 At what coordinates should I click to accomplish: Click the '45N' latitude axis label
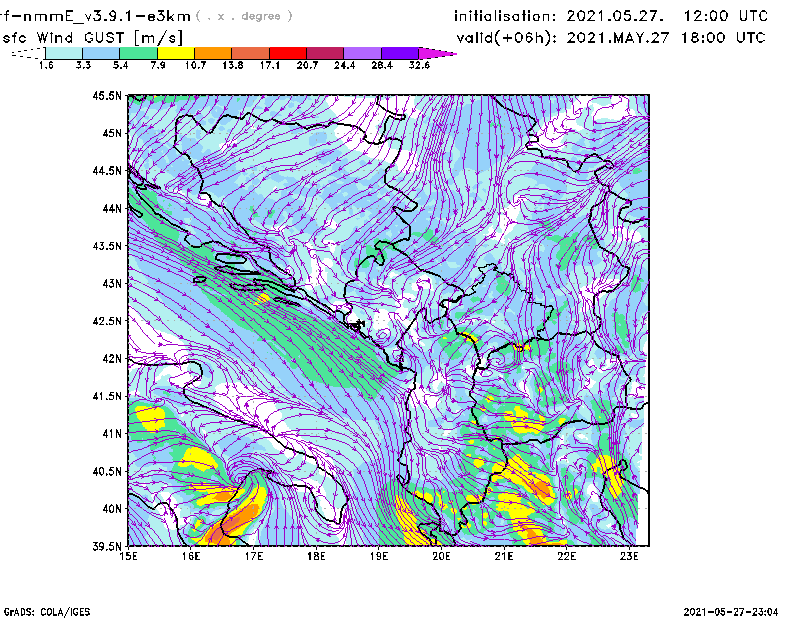tap(112, 133)
